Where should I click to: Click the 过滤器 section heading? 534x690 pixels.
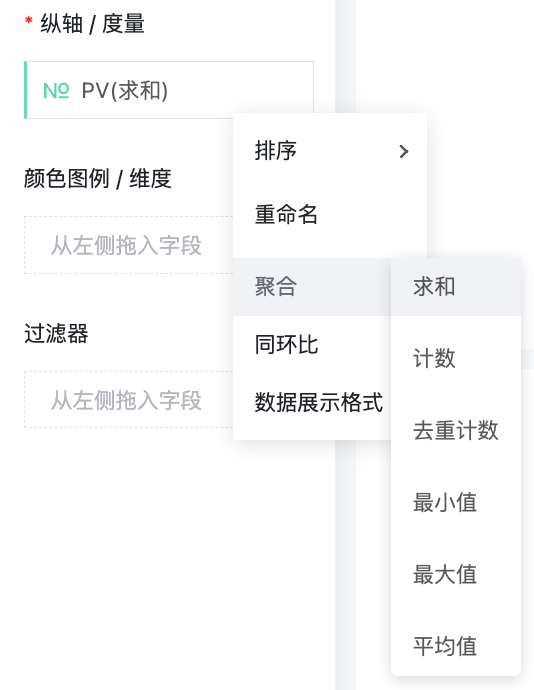[56, 334]
